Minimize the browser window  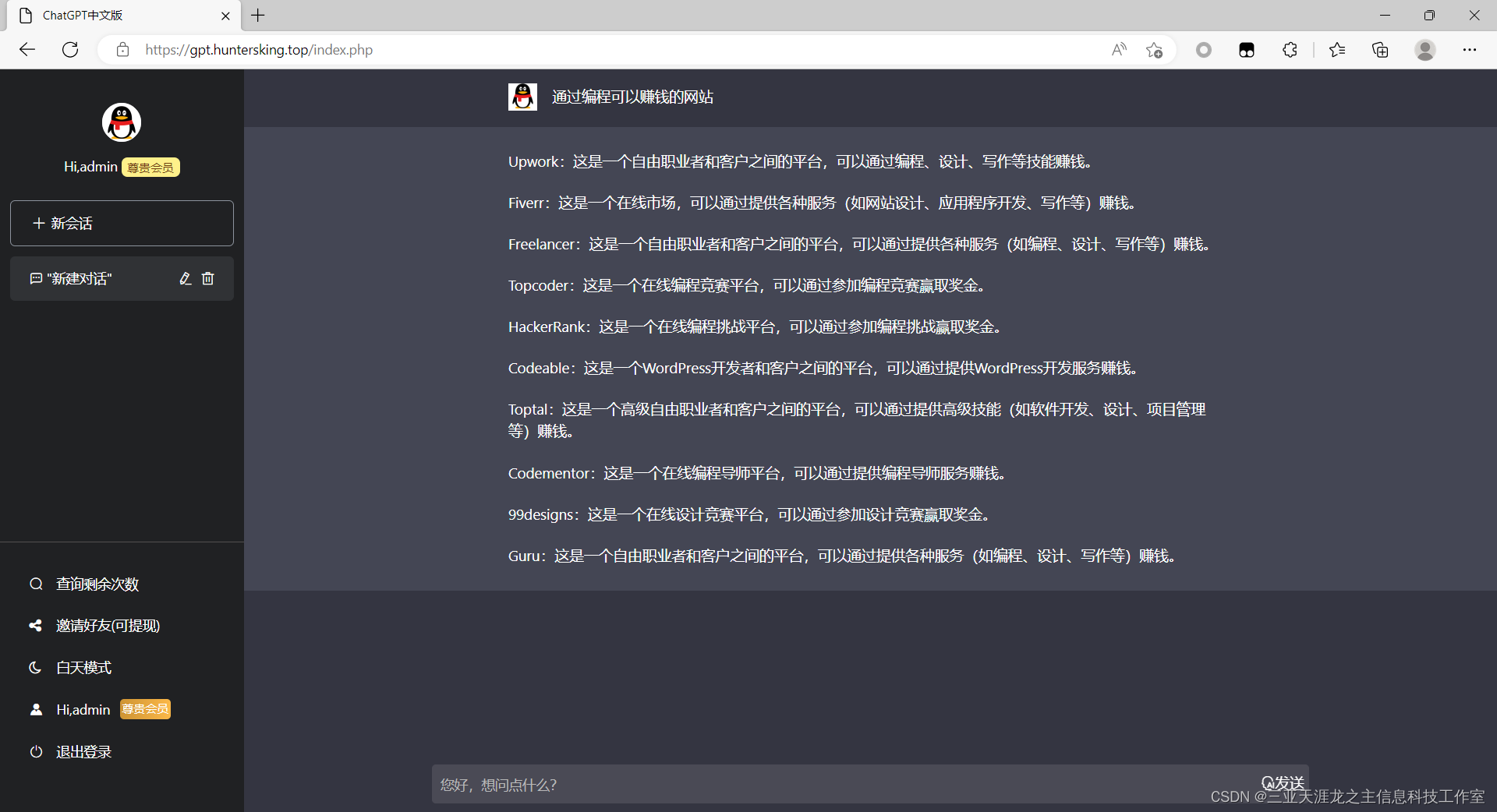1385,16
